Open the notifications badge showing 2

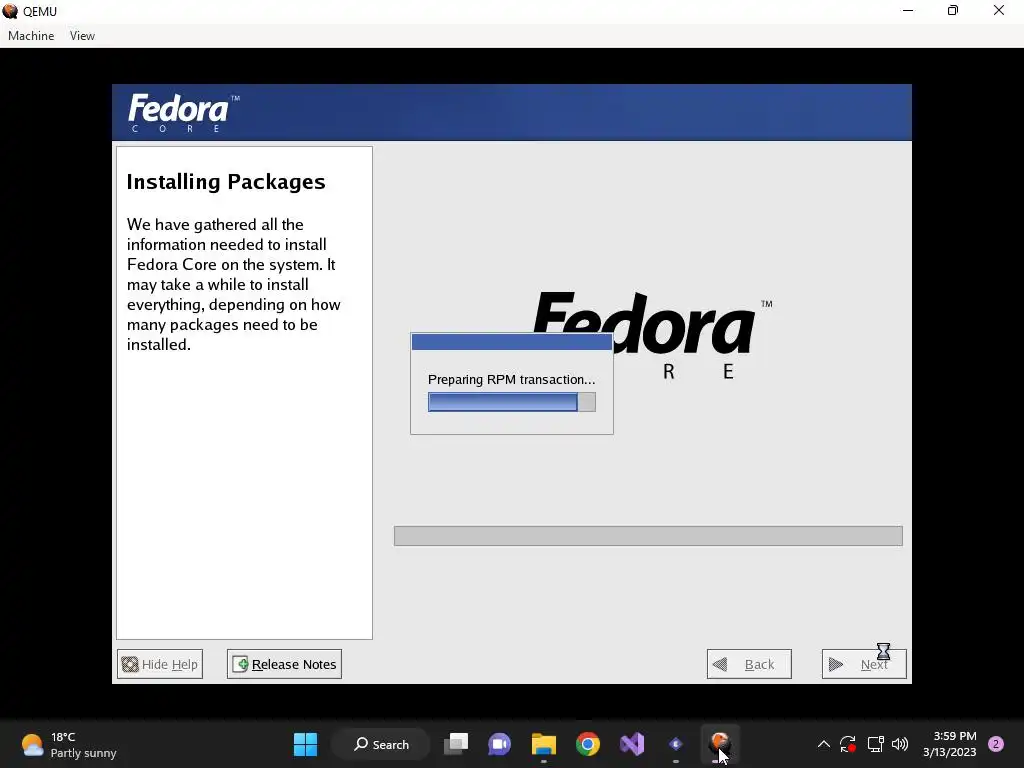[996, 744]
